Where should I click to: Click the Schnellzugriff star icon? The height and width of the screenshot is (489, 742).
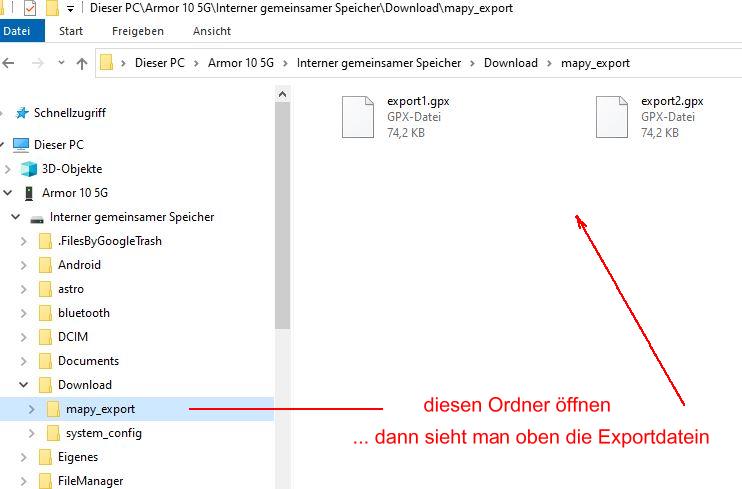click(x=21, y=113)
